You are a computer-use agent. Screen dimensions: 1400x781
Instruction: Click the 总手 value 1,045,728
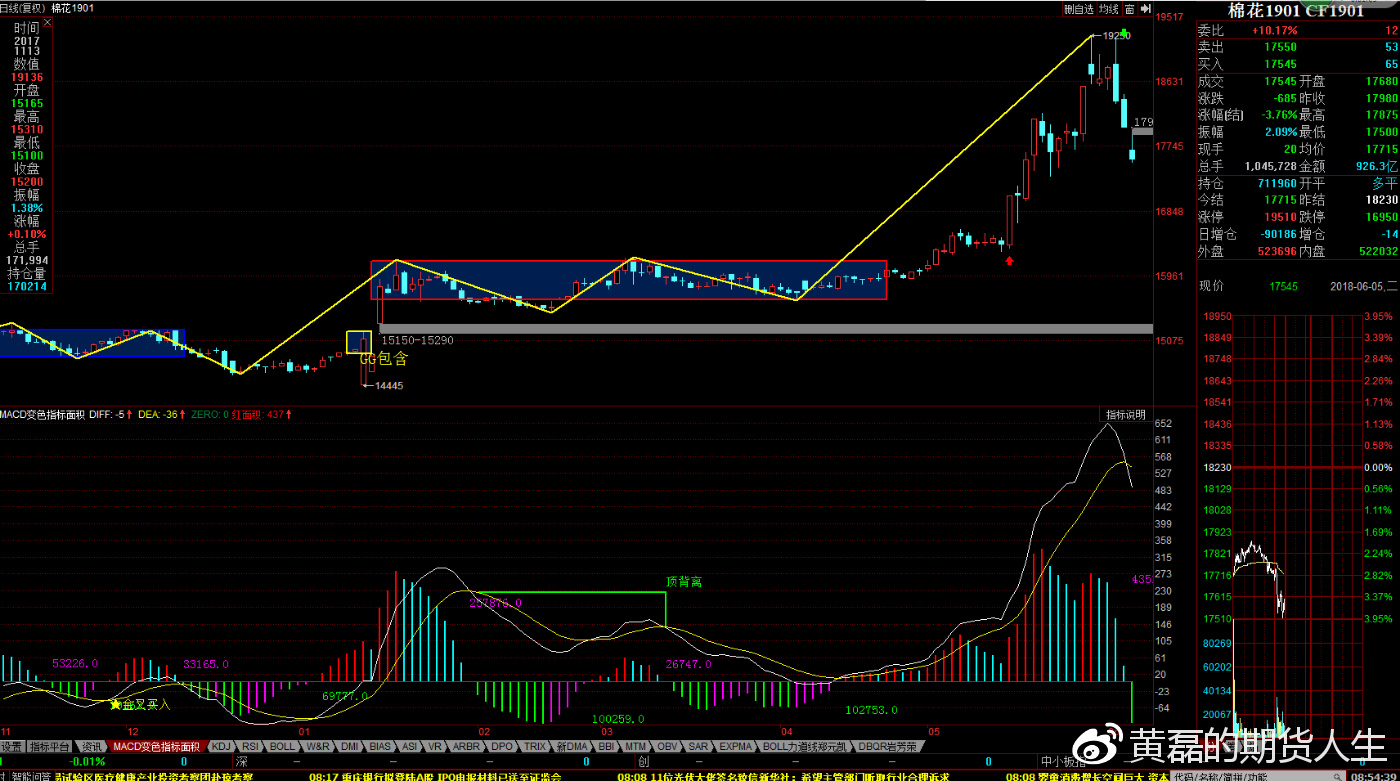1270,166
